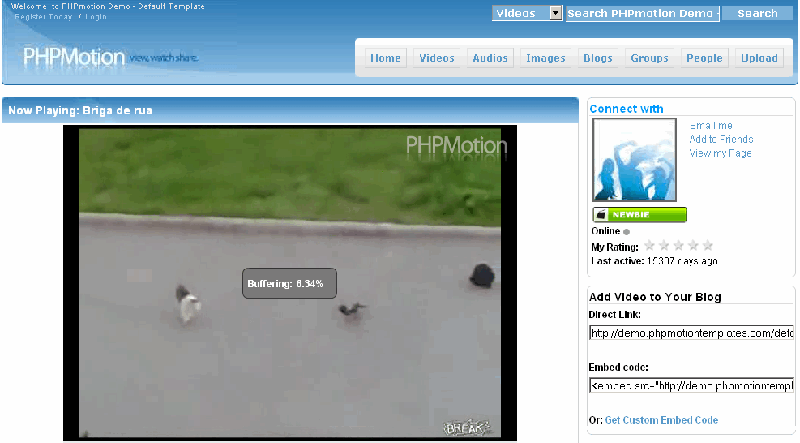This screenshot has height=443, width=800.
Task: Open the Videos search category dropdown
Action: click(x=527, y=13)
